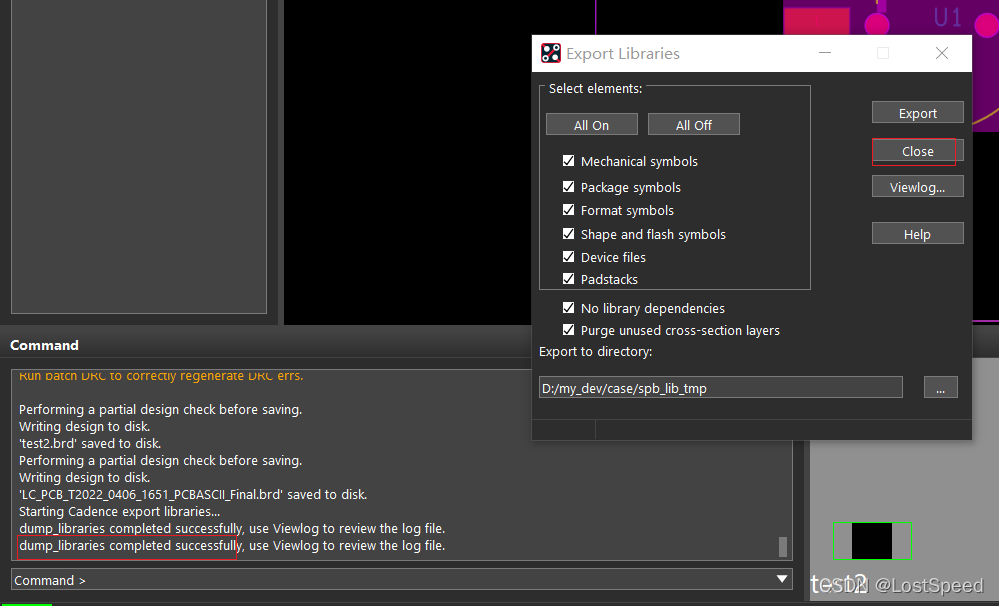Disable No library dependencies option
The width and height of the screenshot is (999, 606).
coord(569,308)
